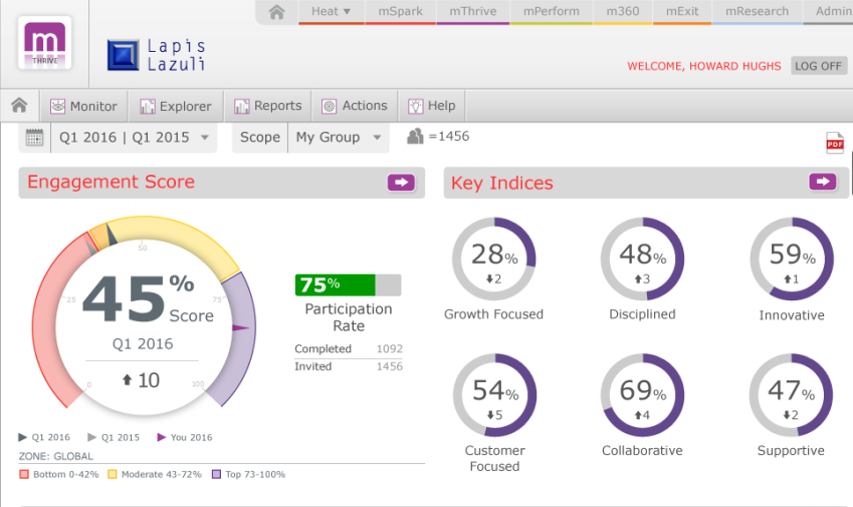Click the mThrive logo icon
Screen dimensions: 853x507
coord(44,43)
